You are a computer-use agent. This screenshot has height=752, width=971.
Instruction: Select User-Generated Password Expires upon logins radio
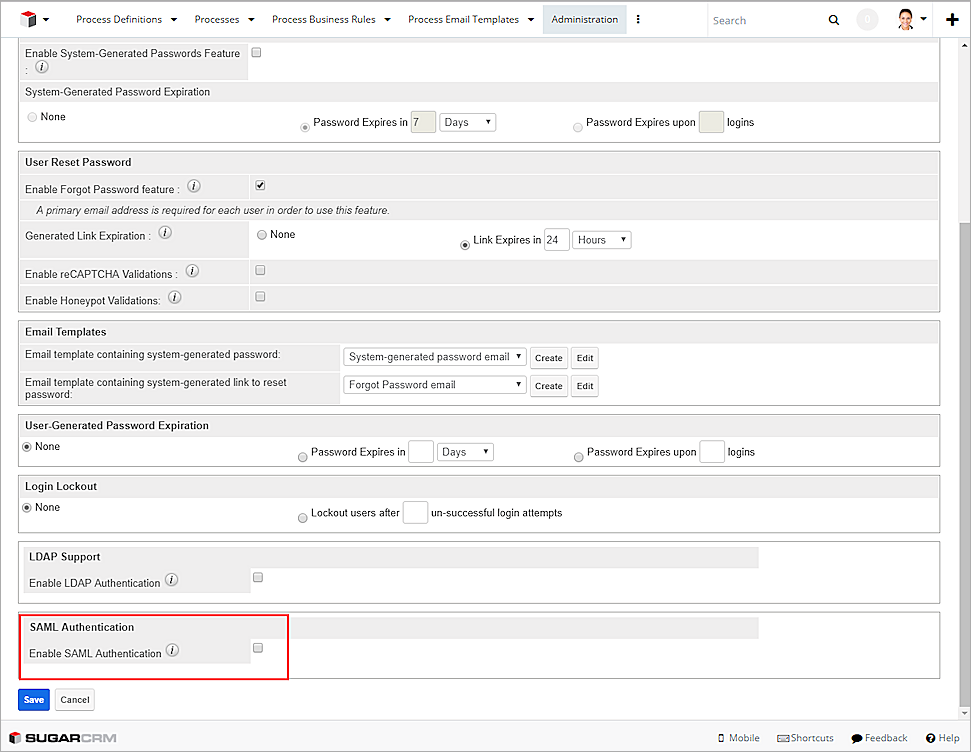[578, 457]
